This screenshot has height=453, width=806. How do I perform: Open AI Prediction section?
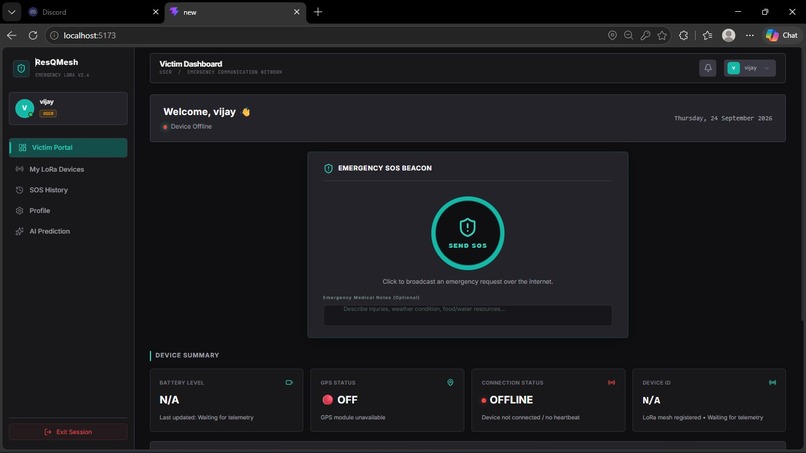tap(68, 231)
